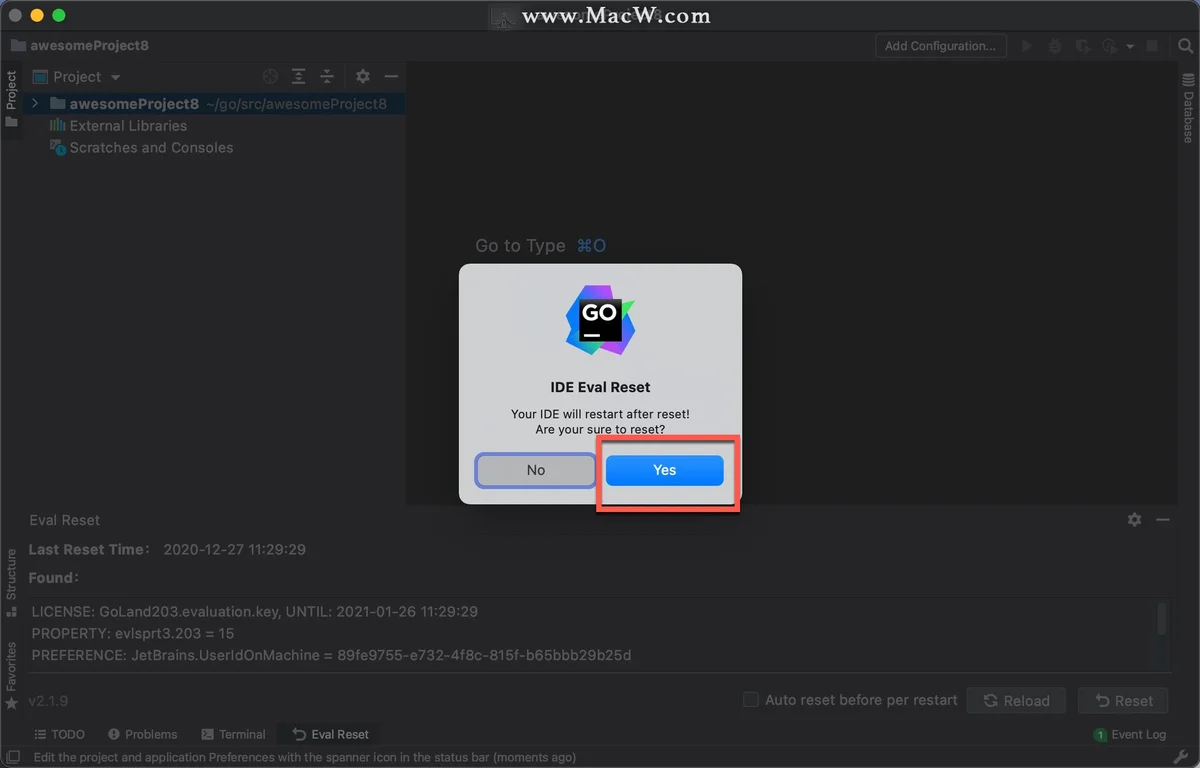Click the locate/select opened file target icon
Screen dimensions: 1200x768
270,76
